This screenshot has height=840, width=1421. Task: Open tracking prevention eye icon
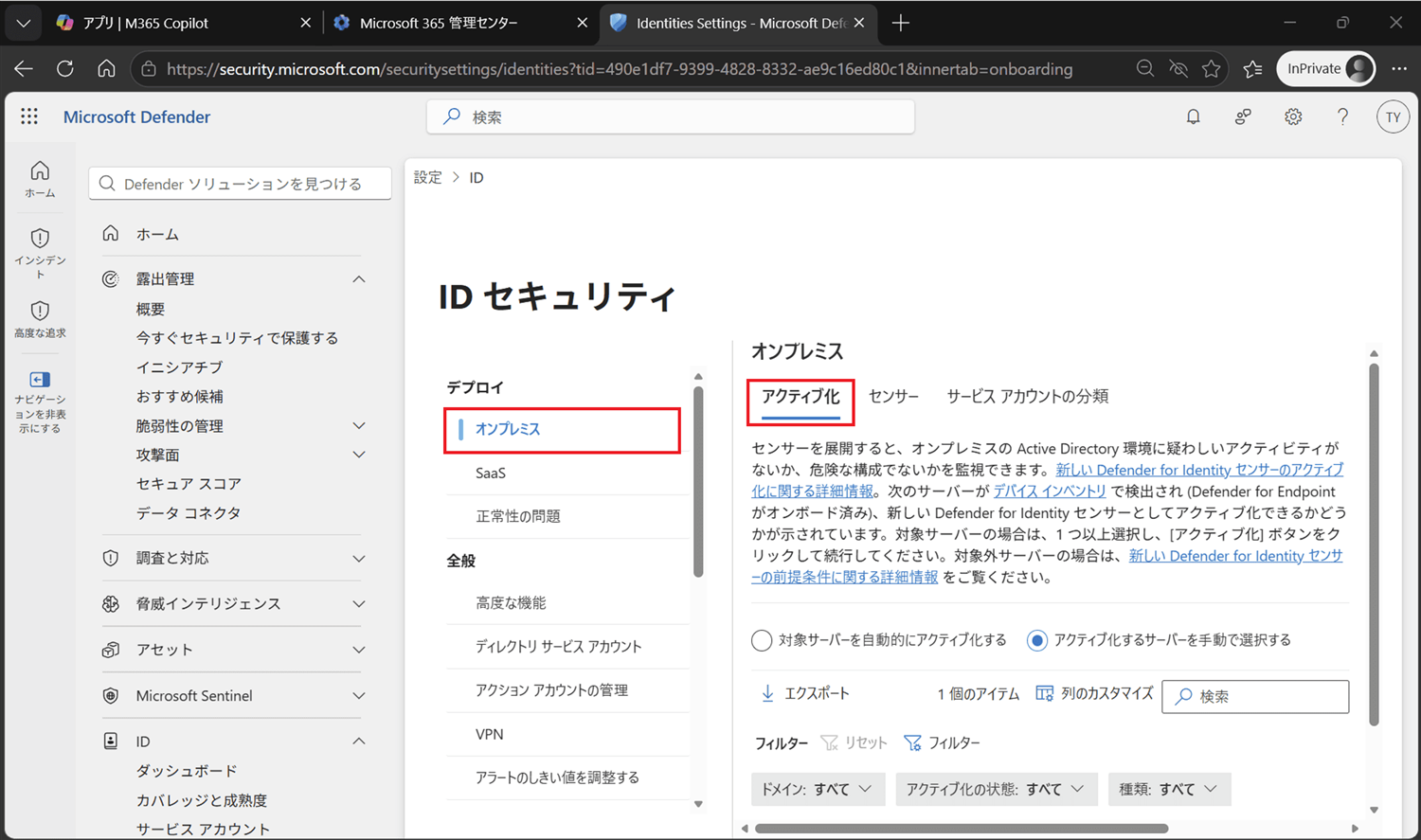click(x=1178, y=68)
